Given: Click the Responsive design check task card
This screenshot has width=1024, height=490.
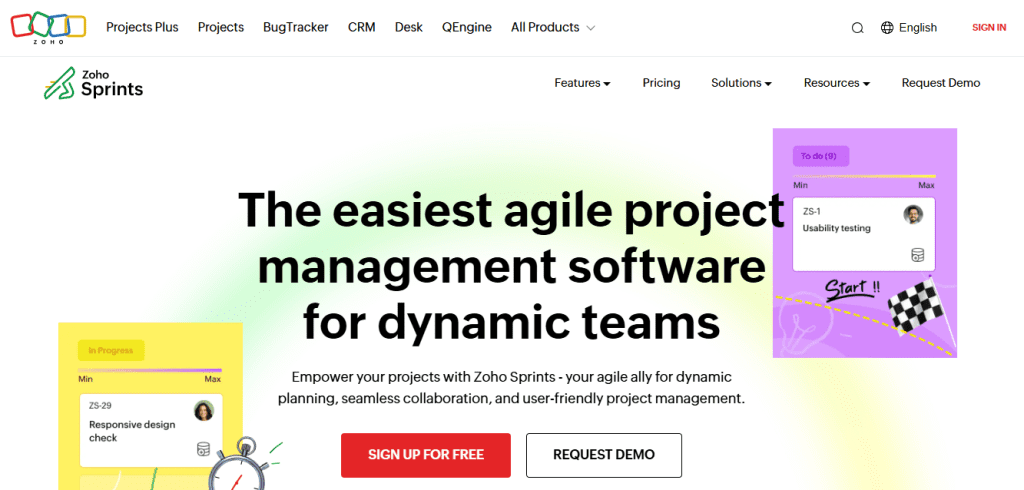Looking at the screenshot, I should pos(151,430).
